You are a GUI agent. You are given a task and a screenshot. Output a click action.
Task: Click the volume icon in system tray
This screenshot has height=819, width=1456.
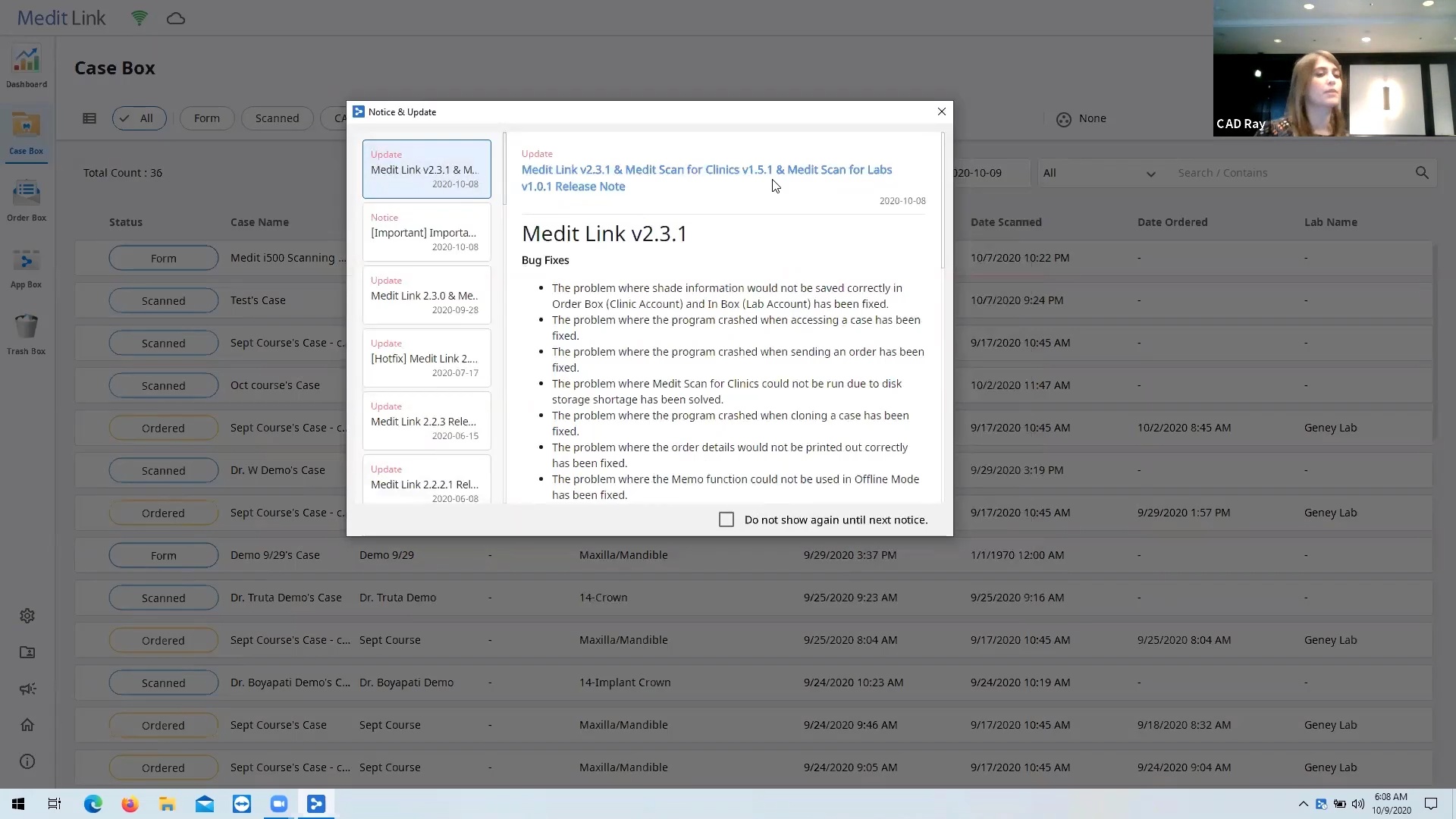(x=1357, y=804)
